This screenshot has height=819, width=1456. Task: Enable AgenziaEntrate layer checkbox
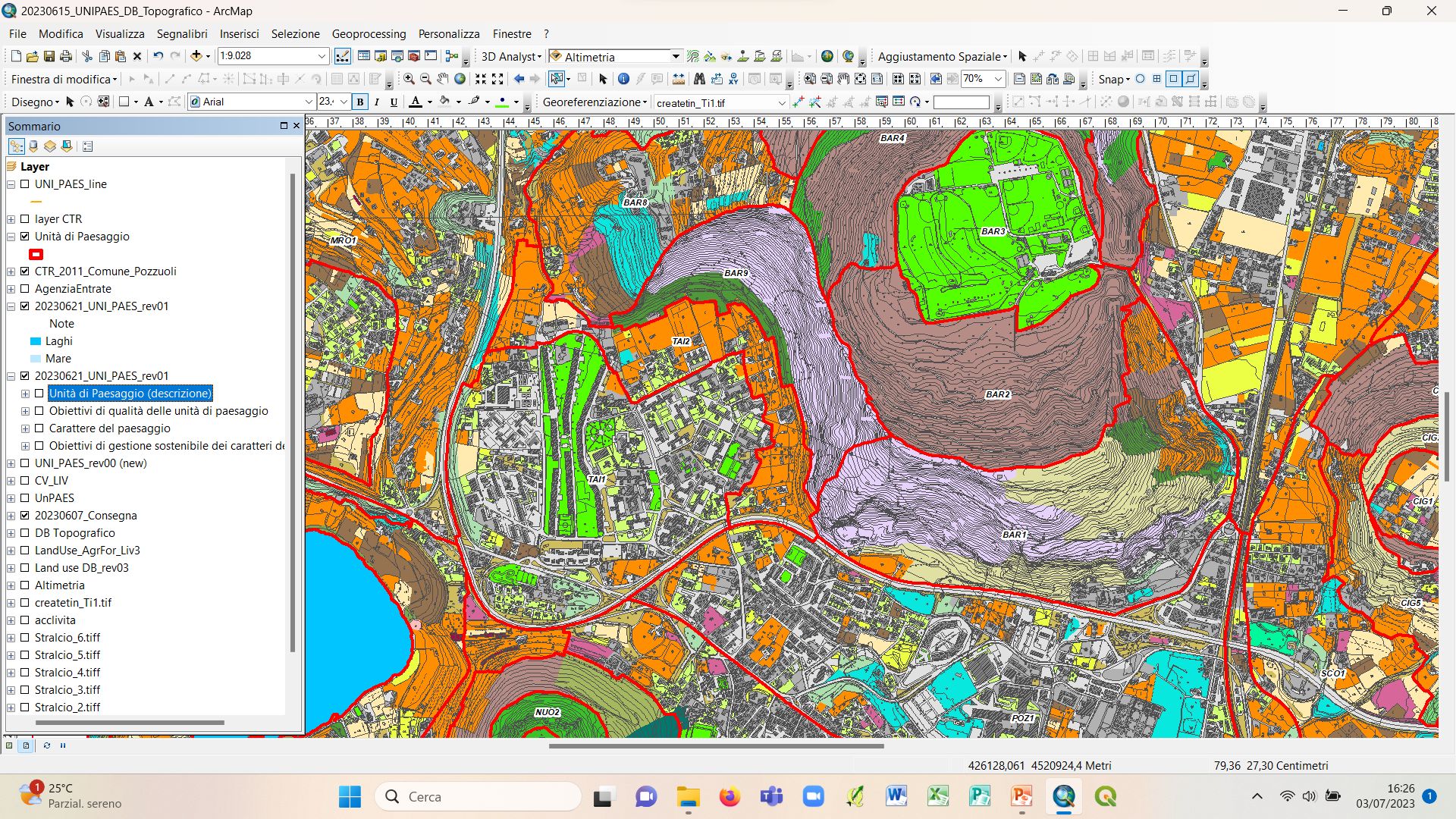coord(25,289)
